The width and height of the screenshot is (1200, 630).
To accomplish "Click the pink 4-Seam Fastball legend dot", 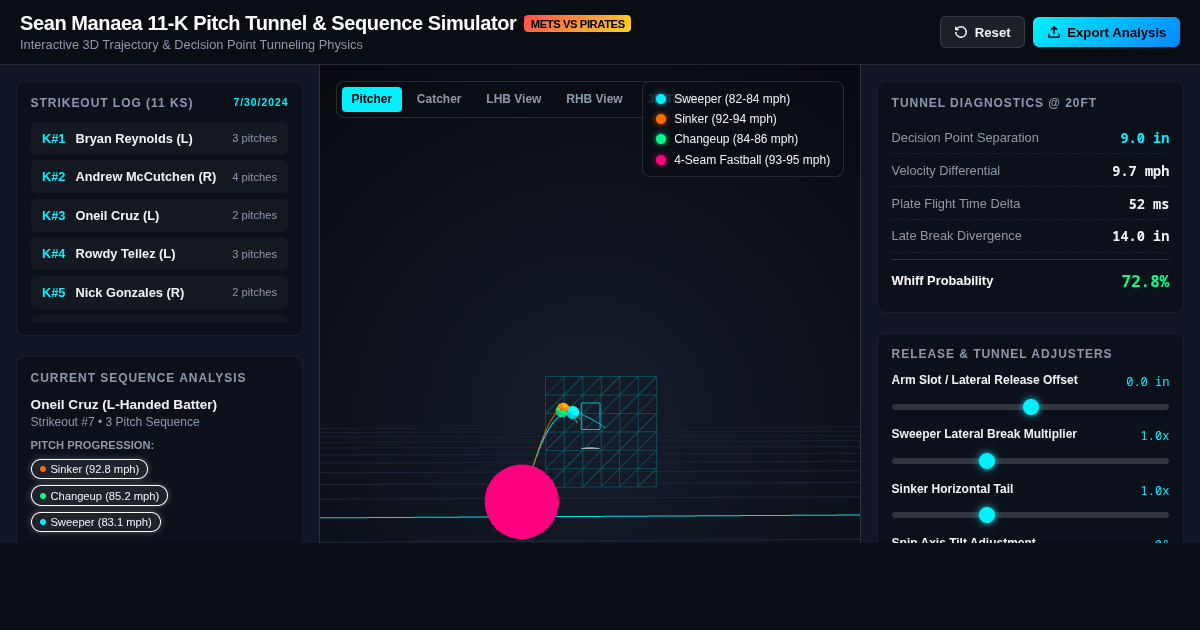I will [661, 160].
